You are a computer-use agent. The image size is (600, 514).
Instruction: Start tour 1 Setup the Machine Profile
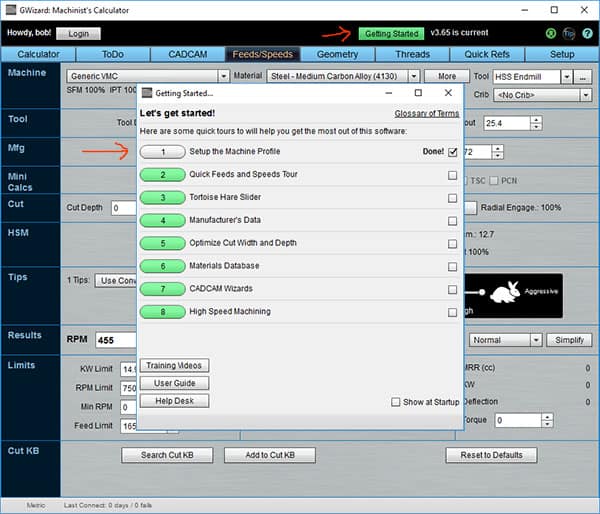click(x=163, y=152)
